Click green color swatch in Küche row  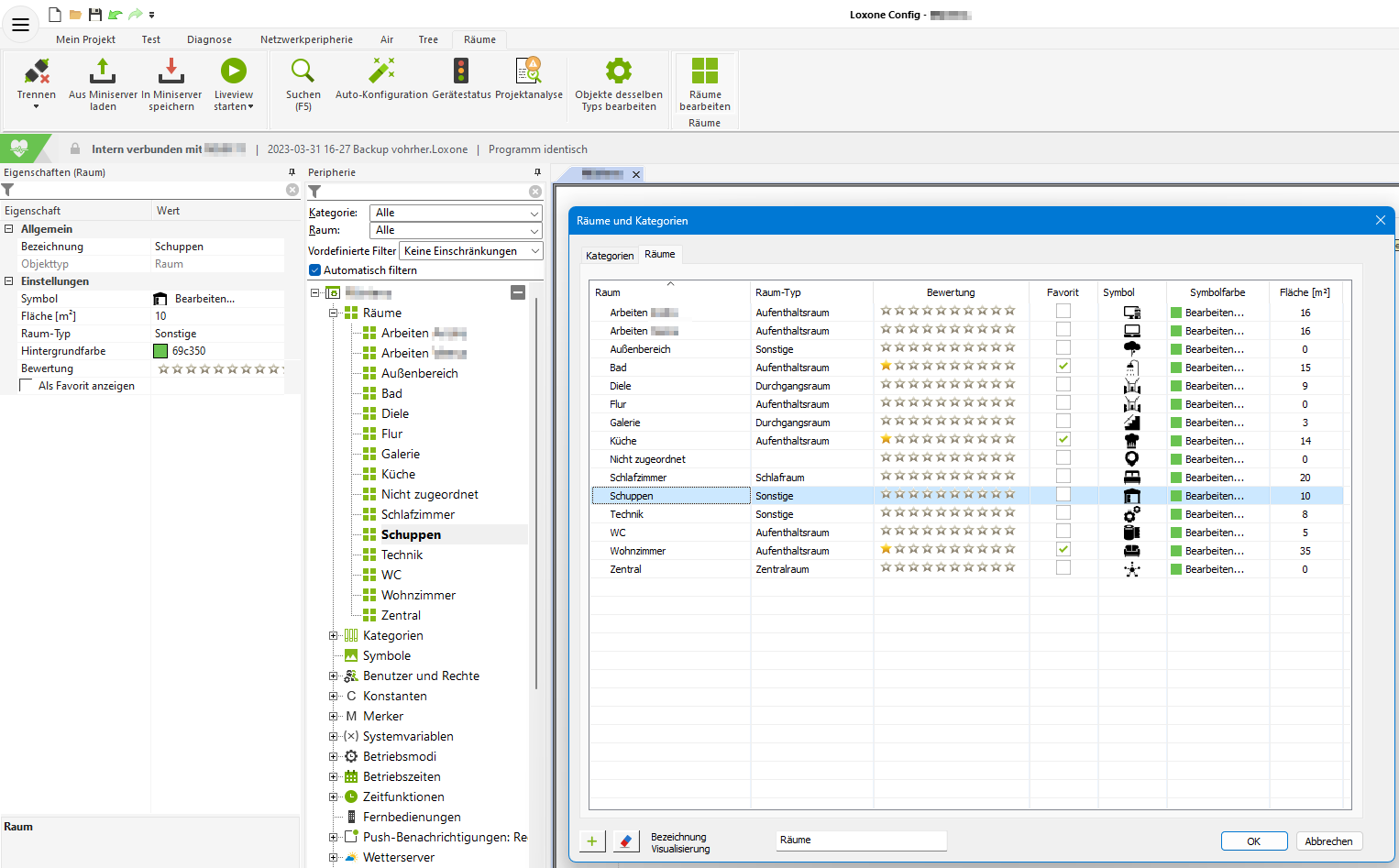(x=1176, y=441)
